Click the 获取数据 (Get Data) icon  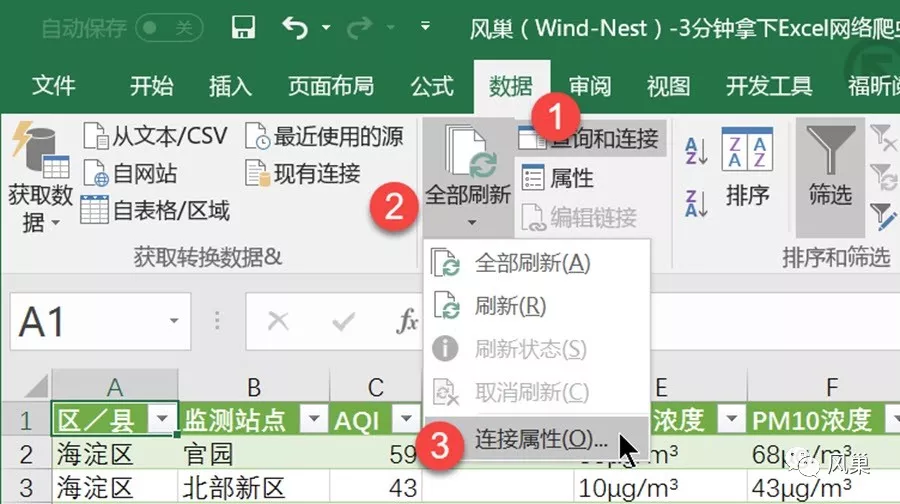point(40,150)
